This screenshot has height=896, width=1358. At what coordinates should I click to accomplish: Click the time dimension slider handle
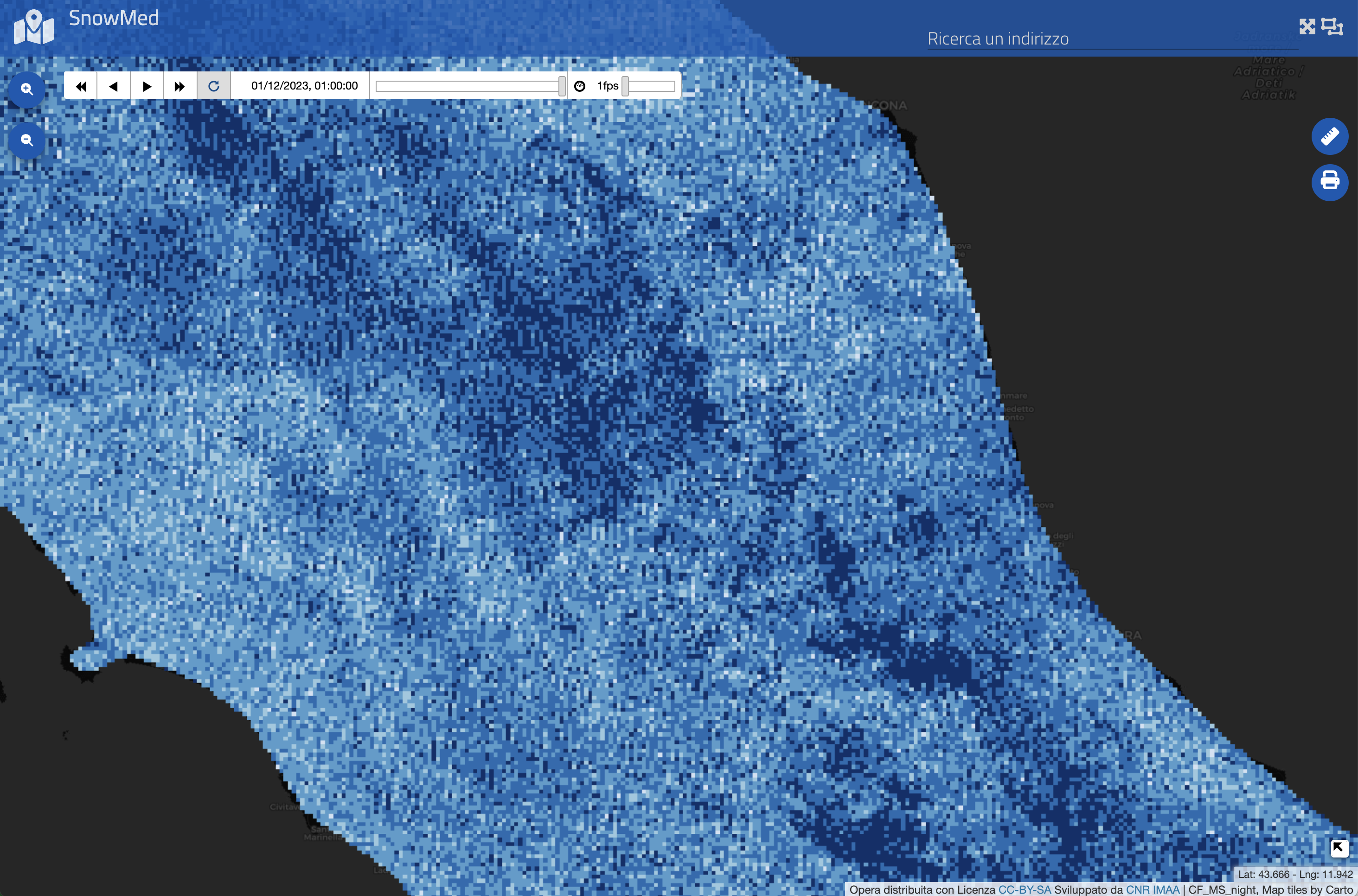pyautogui.click(x=562, y=86)
